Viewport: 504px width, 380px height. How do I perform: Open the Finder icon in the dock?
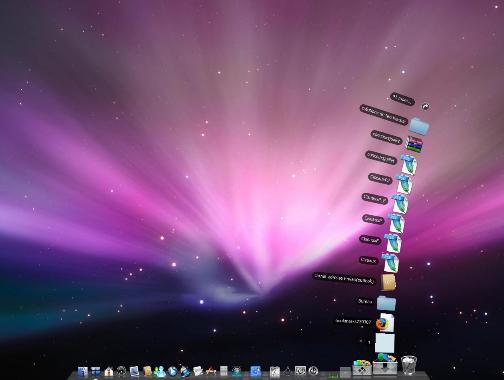point(82,371)
